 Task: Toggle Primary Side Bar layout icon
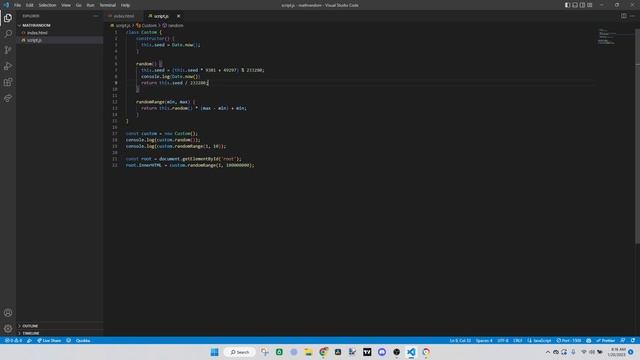[x=567, y=5]
